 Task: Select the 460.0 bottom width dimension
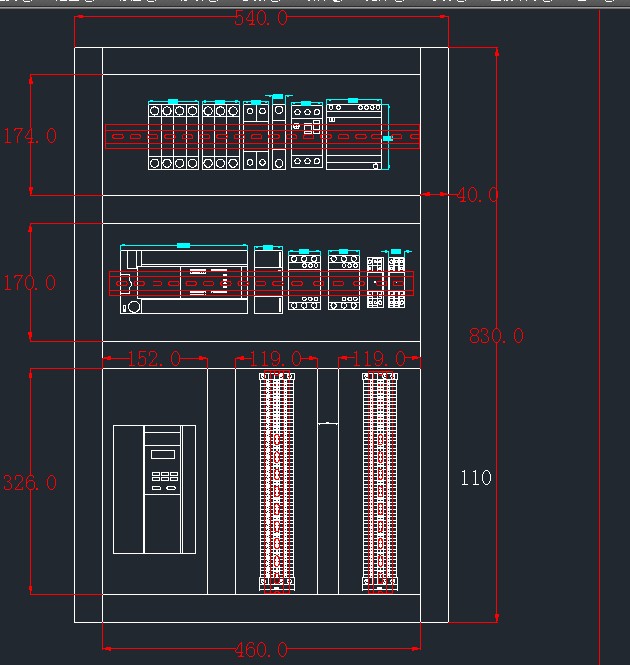tap(261, 650)
